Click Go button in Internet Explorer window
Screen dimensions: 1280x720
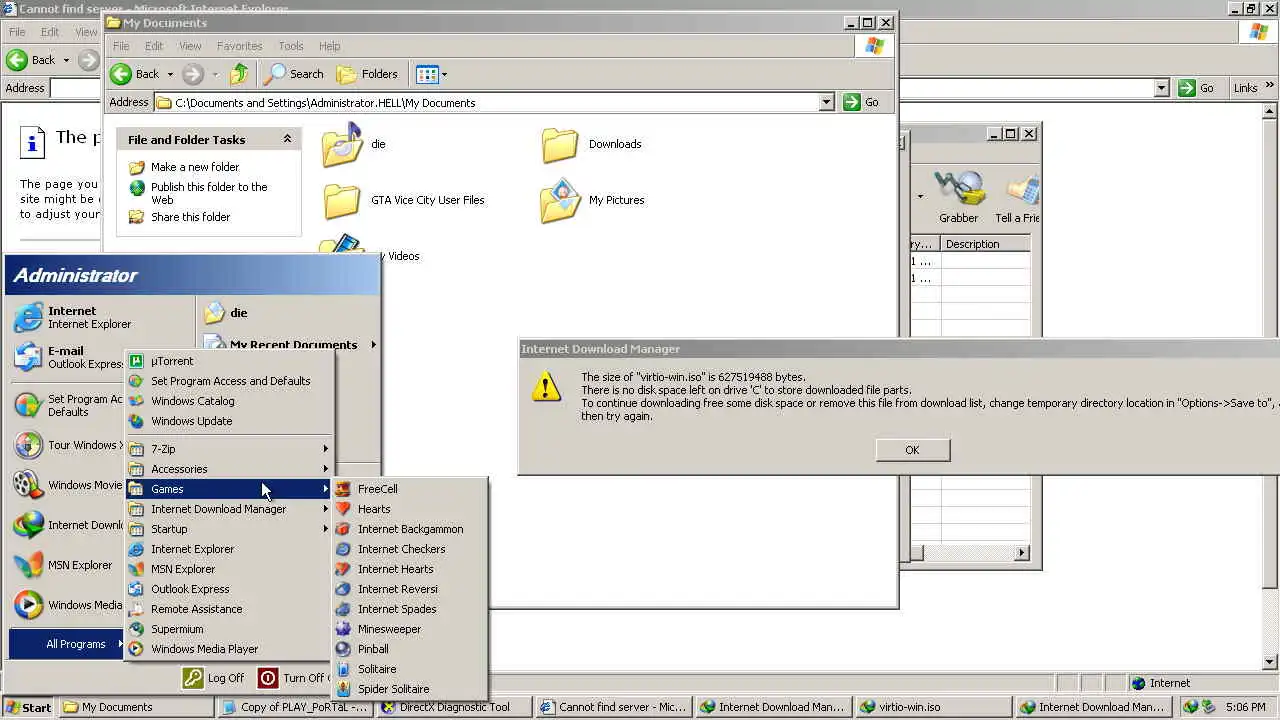coord(1196,88)
